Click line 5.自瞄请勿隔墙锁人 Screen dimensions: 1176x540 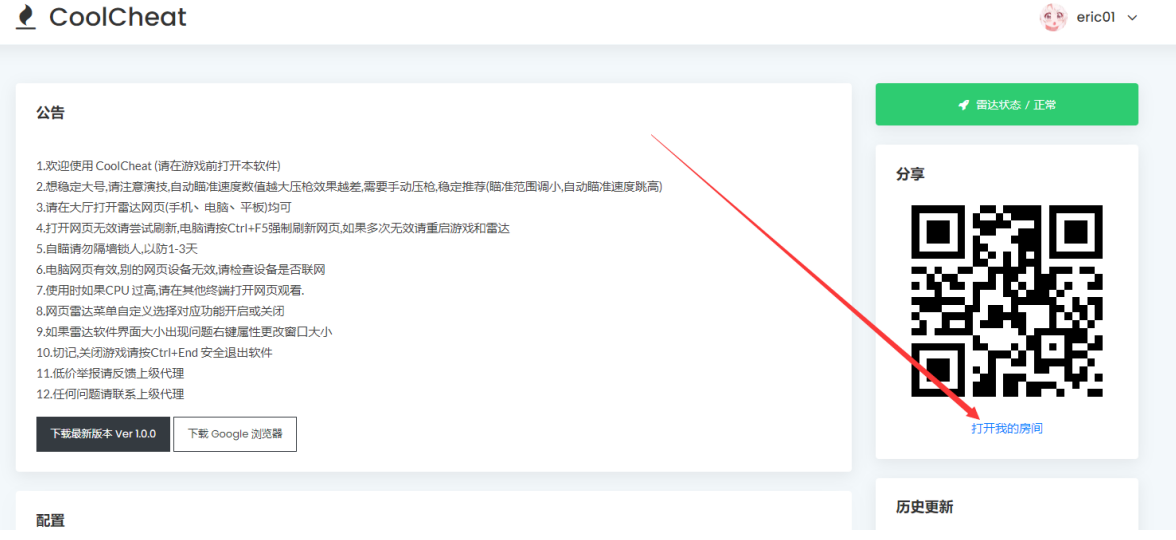point(117,249)
